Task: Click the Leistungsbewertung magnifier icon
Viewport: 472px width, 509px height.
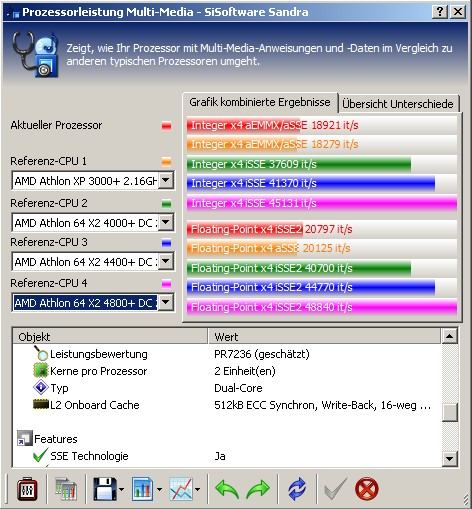Action: 41,353
